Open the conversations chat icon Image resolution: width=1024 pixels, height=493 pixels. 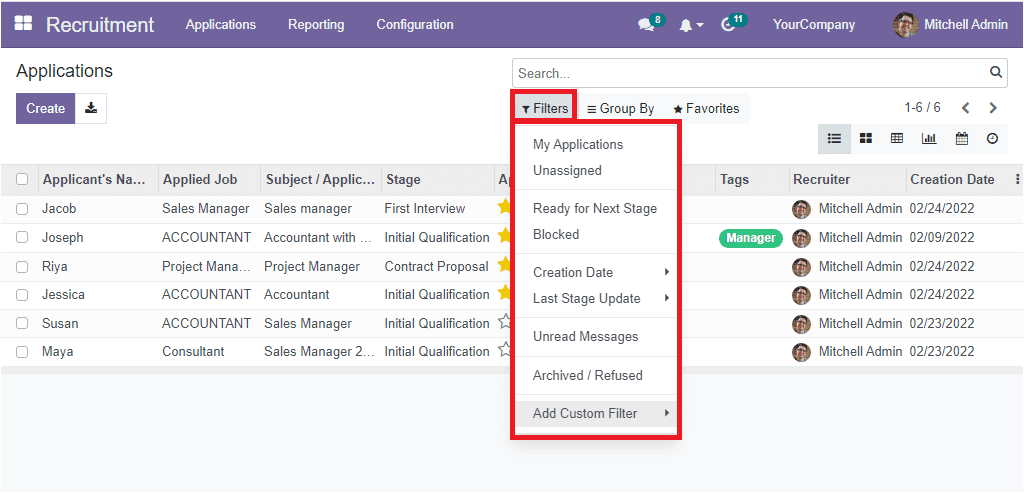tap(646, 25)
